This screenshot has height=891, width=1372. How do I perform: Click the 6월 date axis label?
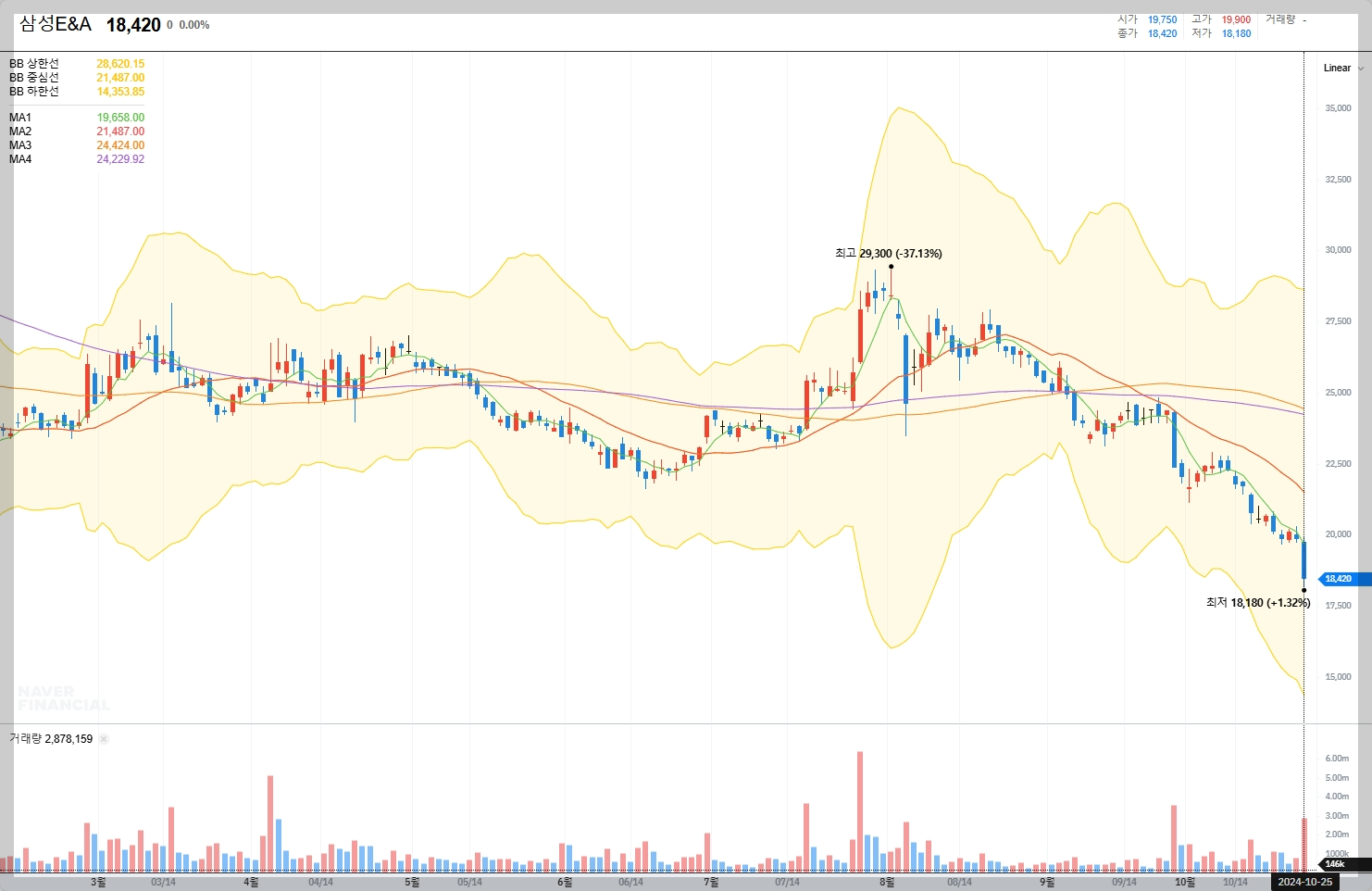(x=565, y=883)
